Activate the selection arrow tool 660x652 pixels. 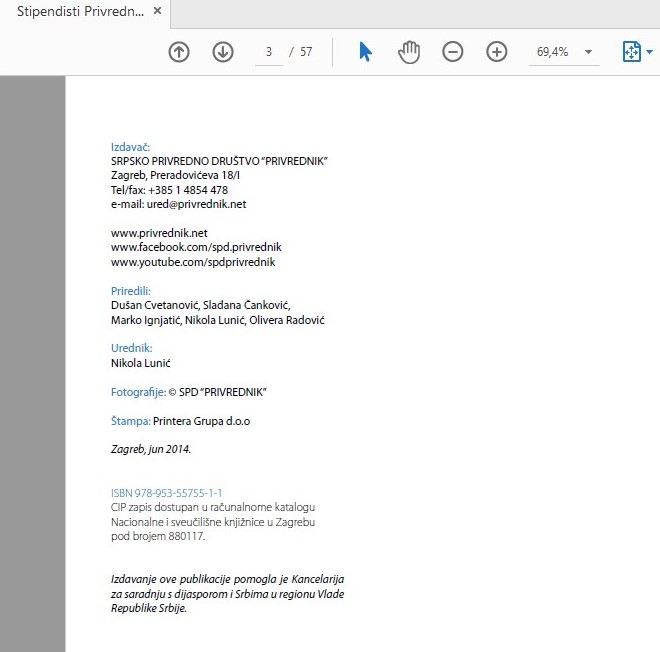(x=365, y=52)
